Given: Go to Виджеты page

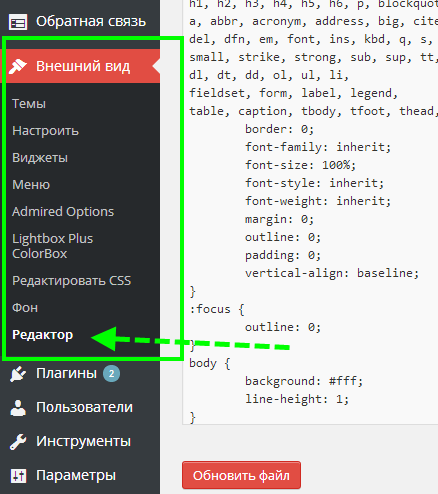Looking at the screenshot, I should click(40, 158).
